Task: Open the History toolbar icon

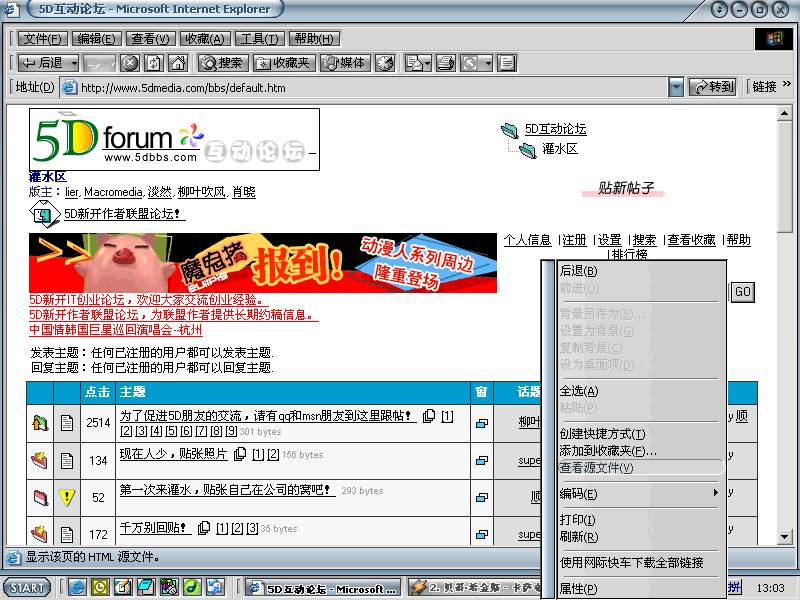Action: pyautogui.click(x=385, y=63)
